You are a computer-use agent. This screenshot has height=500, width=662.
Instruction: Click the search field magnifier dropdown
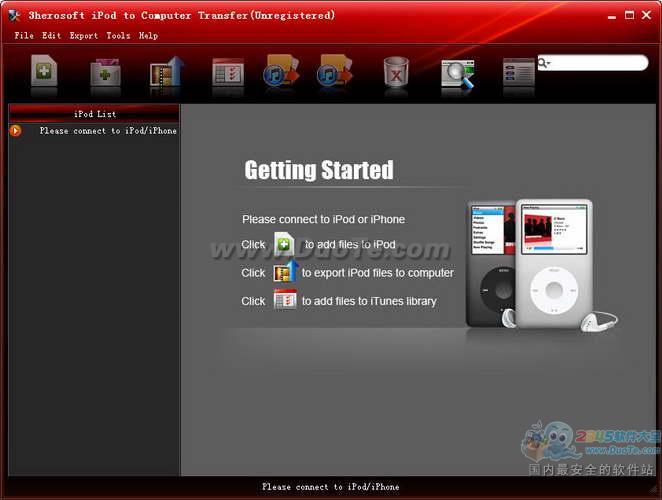(x=544, y=63)
